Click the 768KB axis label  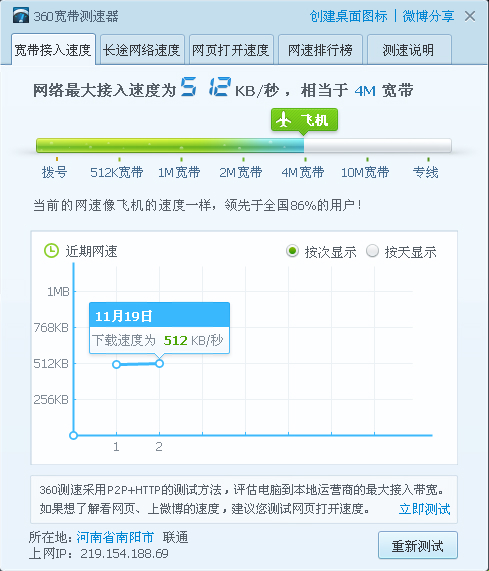pyautogui.click(x=51, y=327)
